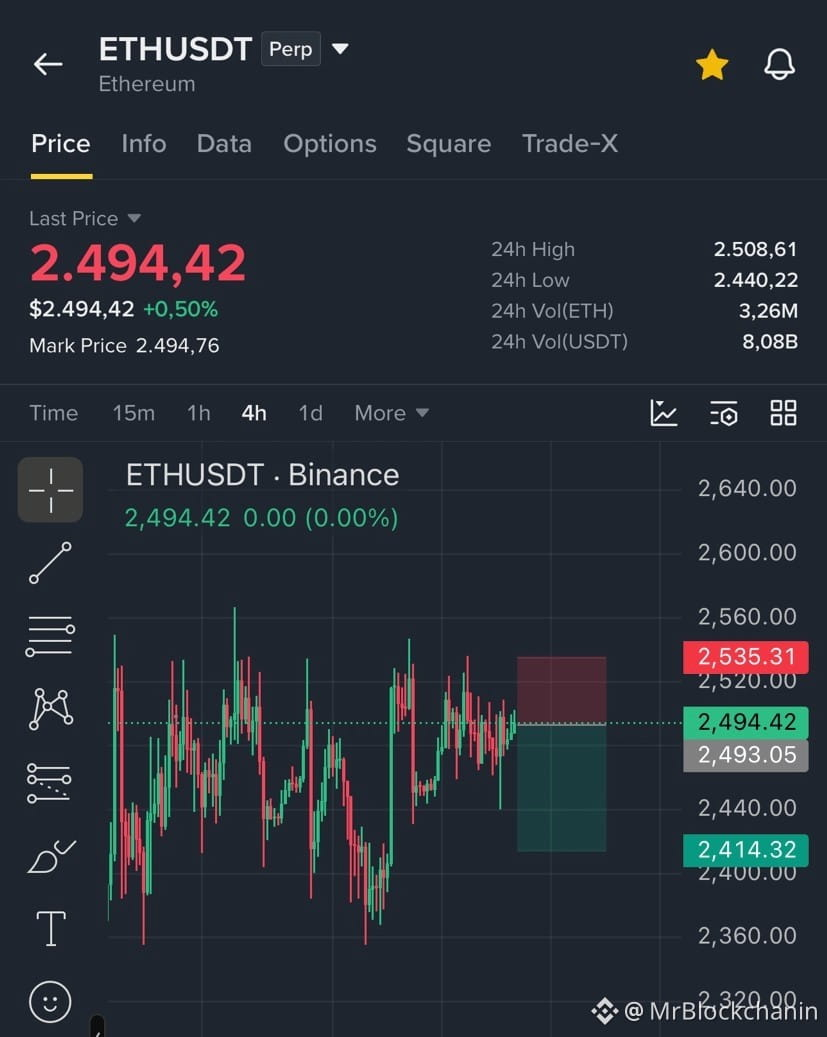This screenshot has height=1037, width=827.
Task: Switch to the Trade-X tab
Action: (x=570, y=144)
